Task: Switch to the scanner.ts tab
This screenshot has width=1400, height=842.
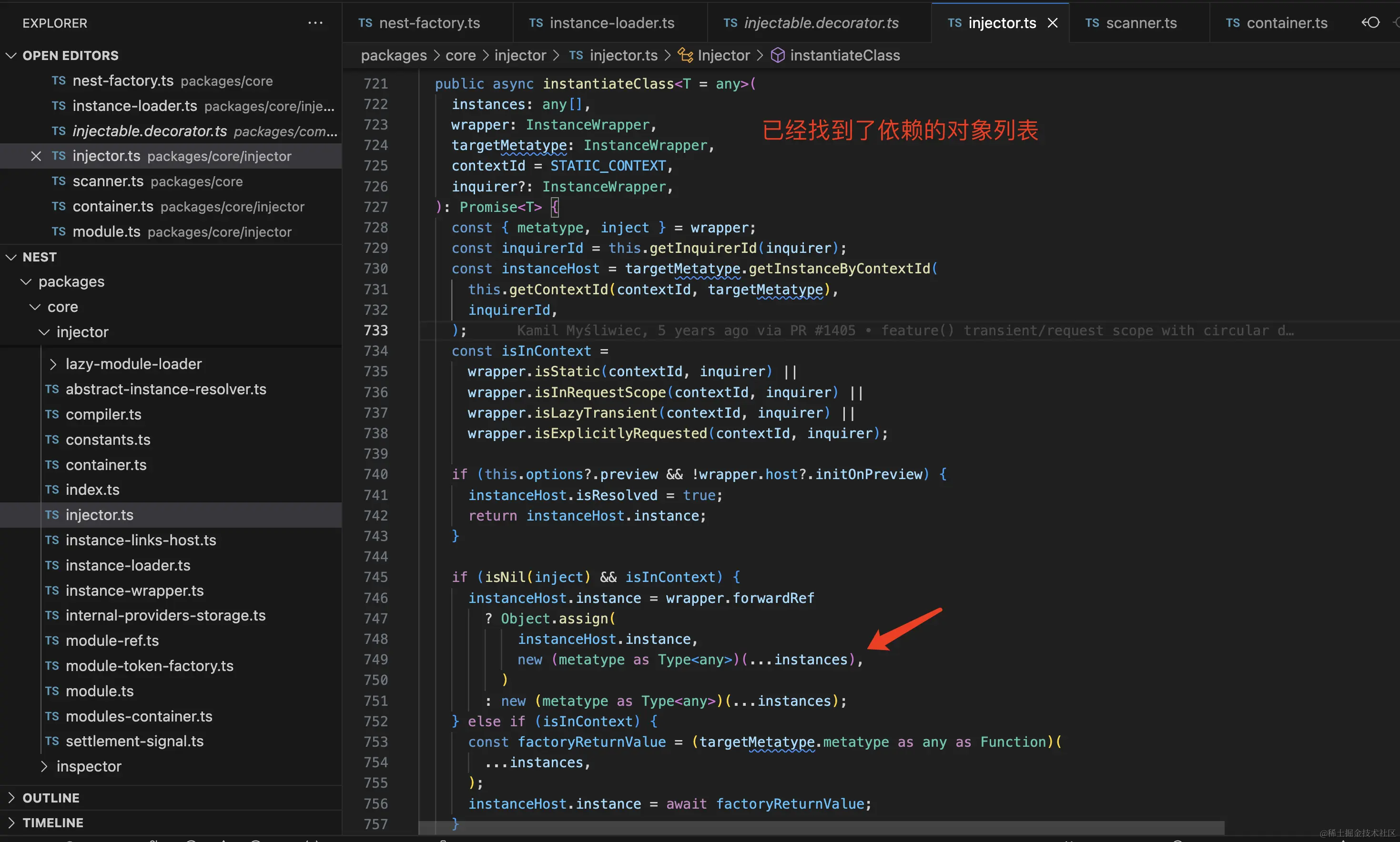Action: pos(1139,23)
